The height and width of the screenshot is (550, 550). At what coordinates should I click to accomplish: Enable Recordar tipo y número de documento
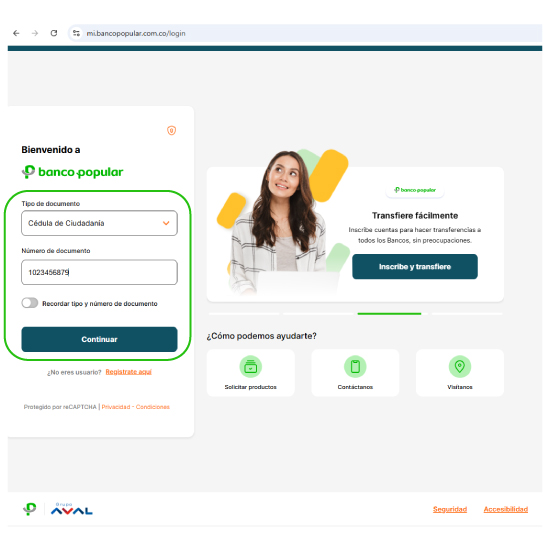pos(30,303)
